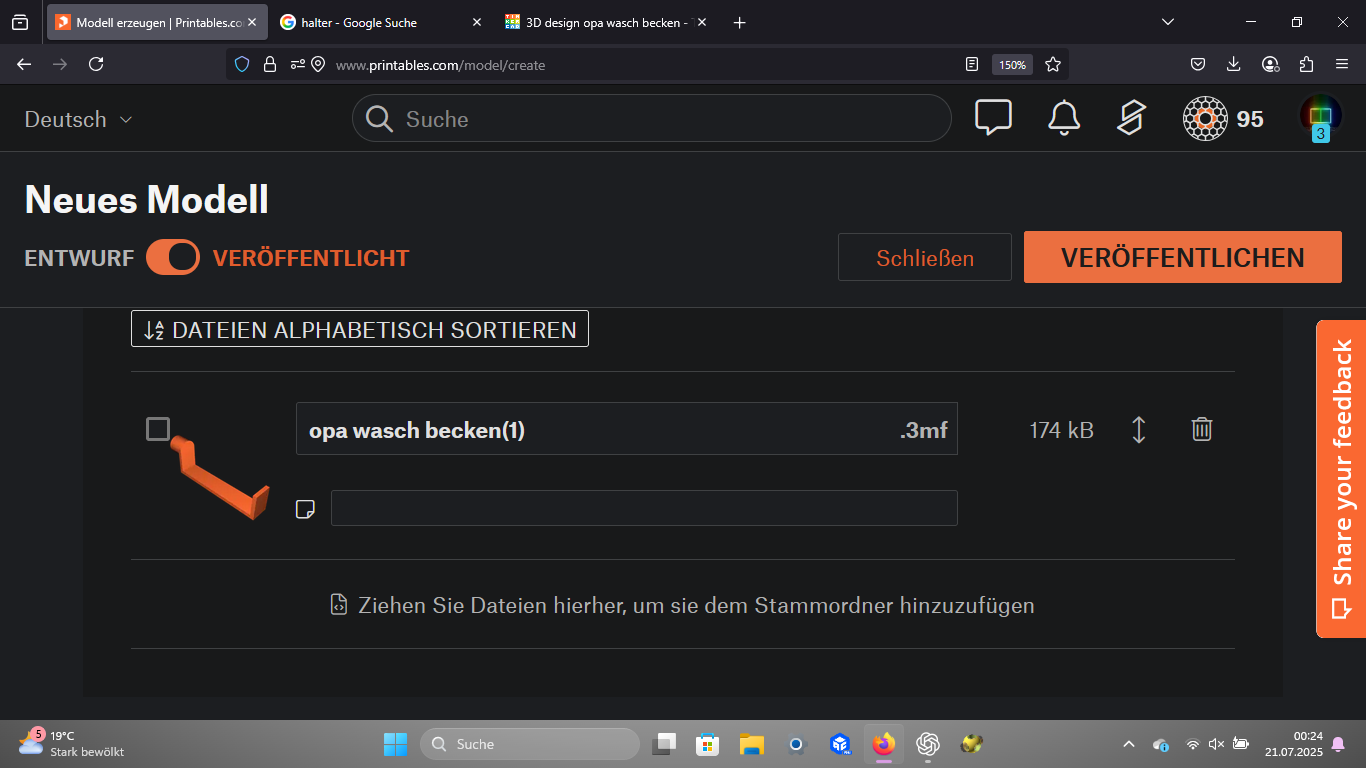Screen dimensions: 1366x768
Task: Open the list all tabs dropdown arrow
Action: (x=1168, y=22)
